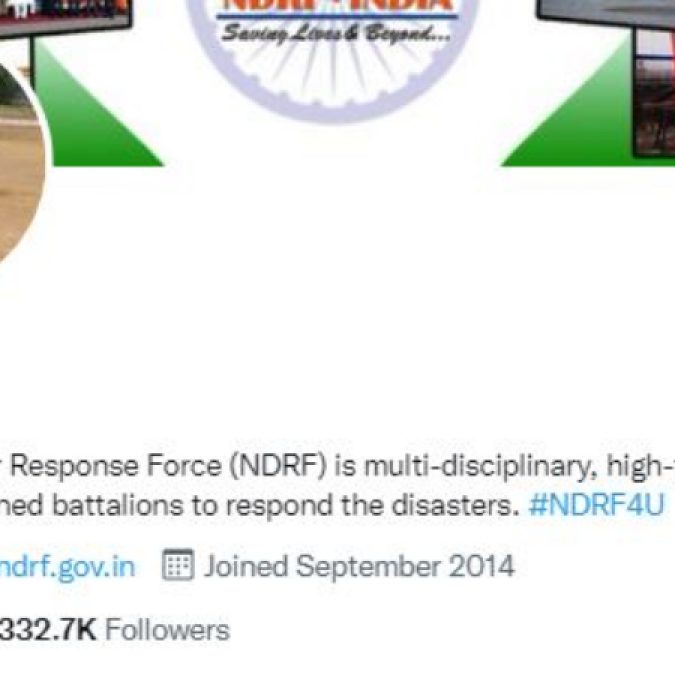Open the #NDRF4U hashtag link
Viewport: 675px width, 675px height.
pos(596,505)
